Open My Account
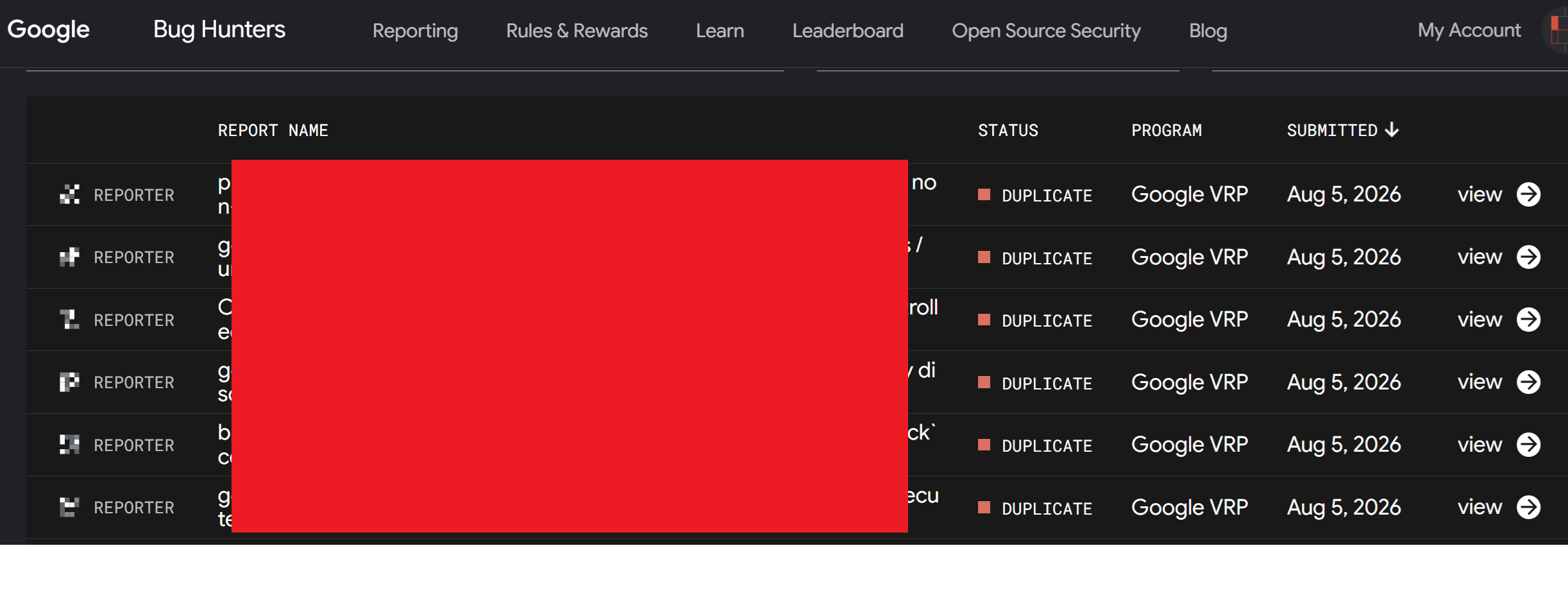 click(x=1469, y=30)
